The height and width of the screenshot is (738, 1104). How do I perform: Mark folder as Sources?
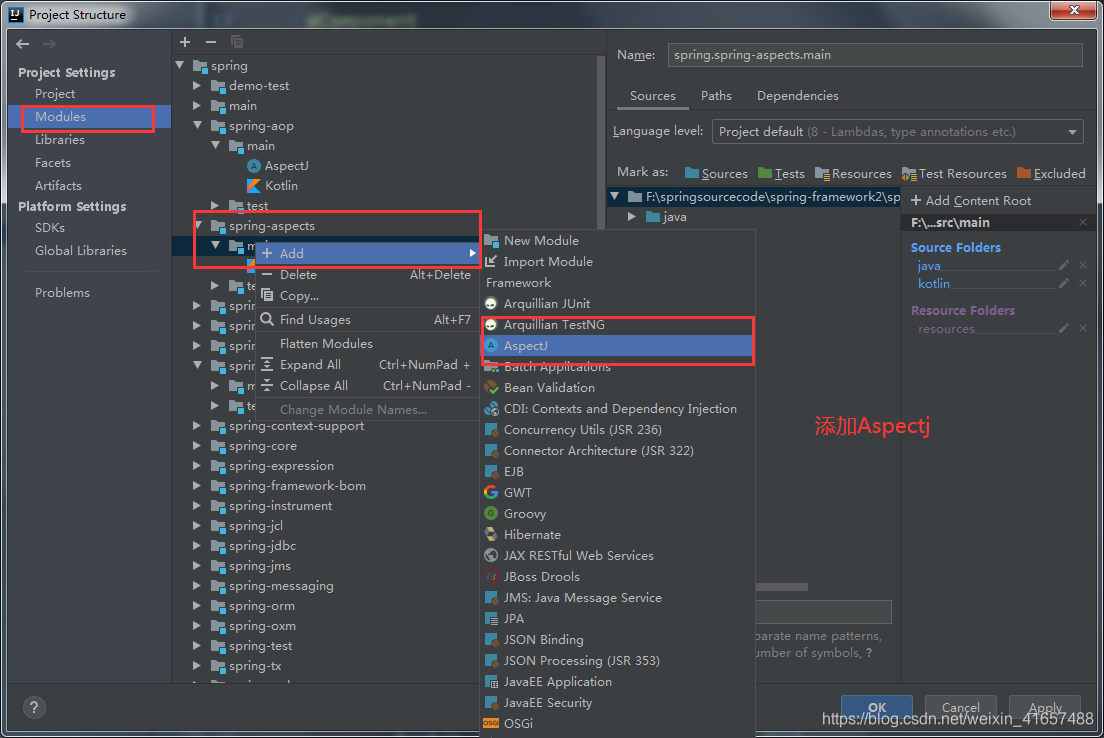point(716,173)
